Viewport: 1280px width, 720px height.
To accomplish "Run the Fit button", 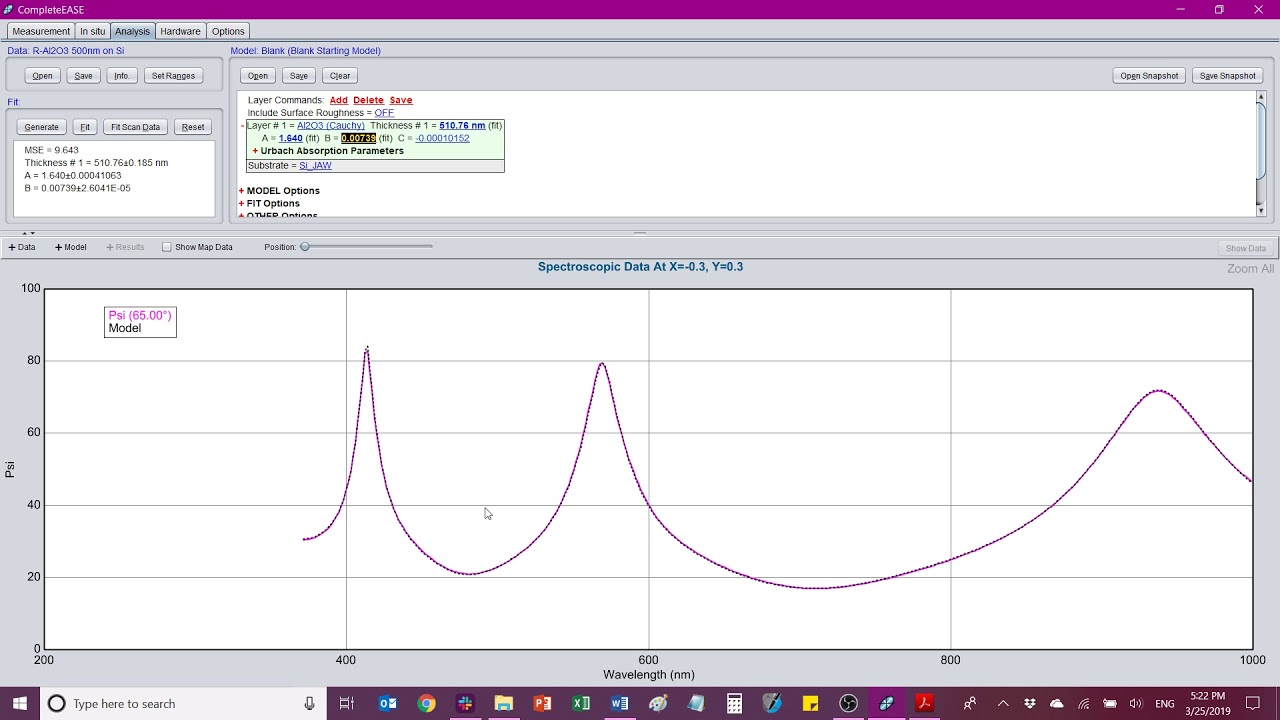I will [x=85, y=127].
